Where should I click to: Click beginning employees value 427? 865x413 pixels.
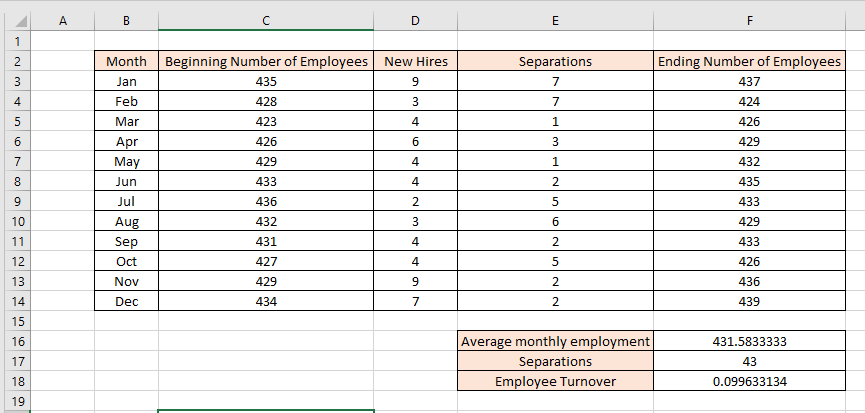tap(266, 261)
